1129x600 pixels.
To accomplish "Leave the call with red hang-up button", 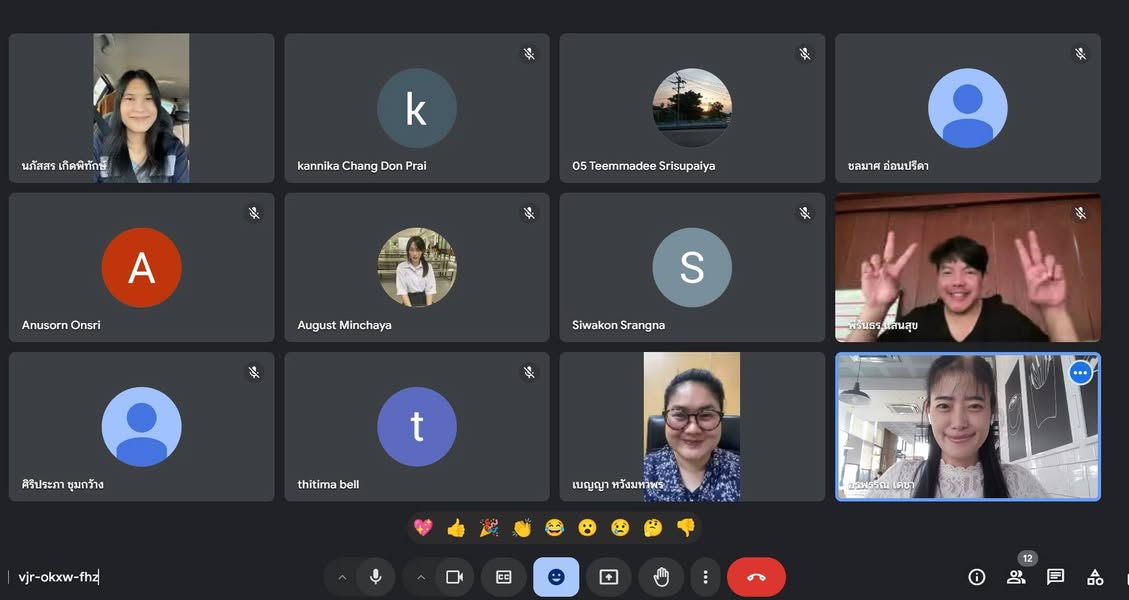I will point(756,577).
